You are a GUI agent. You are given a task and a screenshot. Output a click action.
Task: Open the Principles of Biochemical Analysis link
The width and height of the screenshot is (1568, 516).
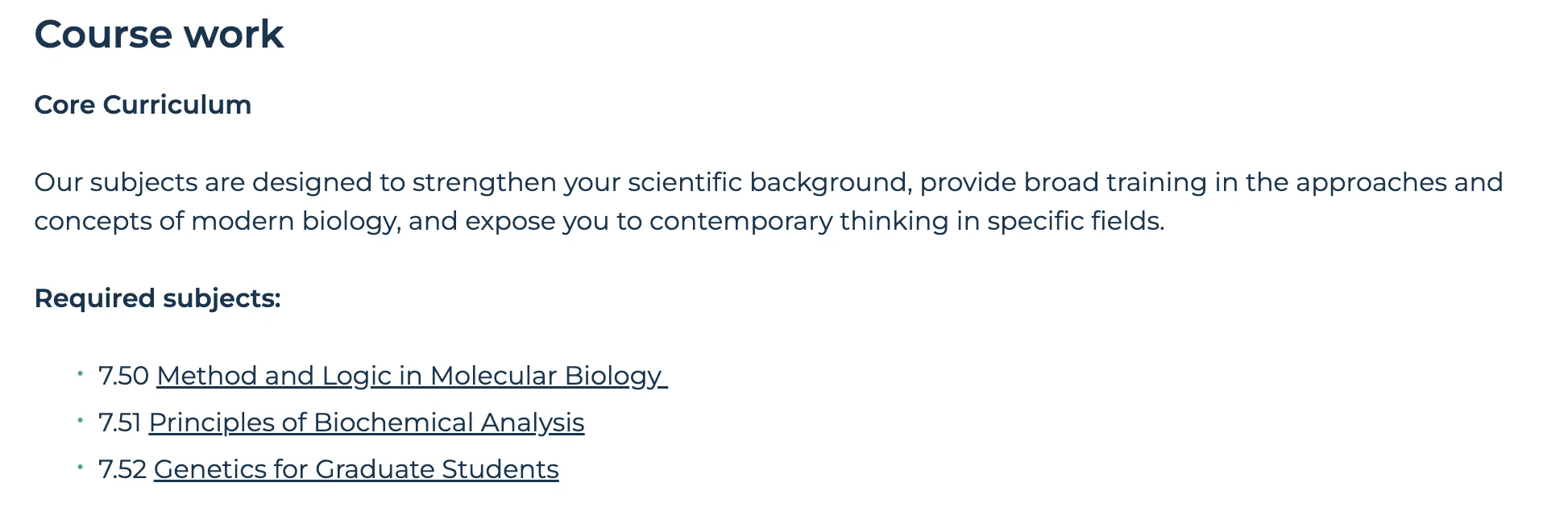[366, 422]
